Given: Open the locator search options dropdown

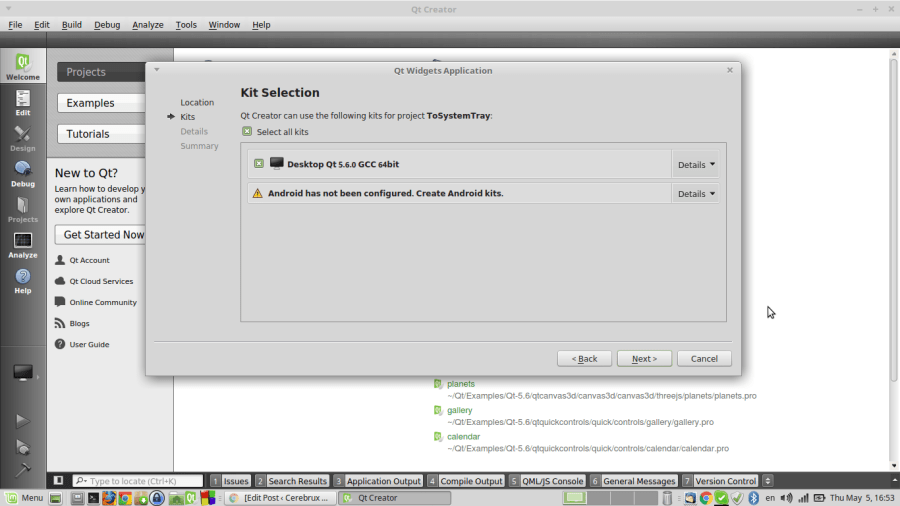Looking at the screenshot, I should tap(82, 481).
